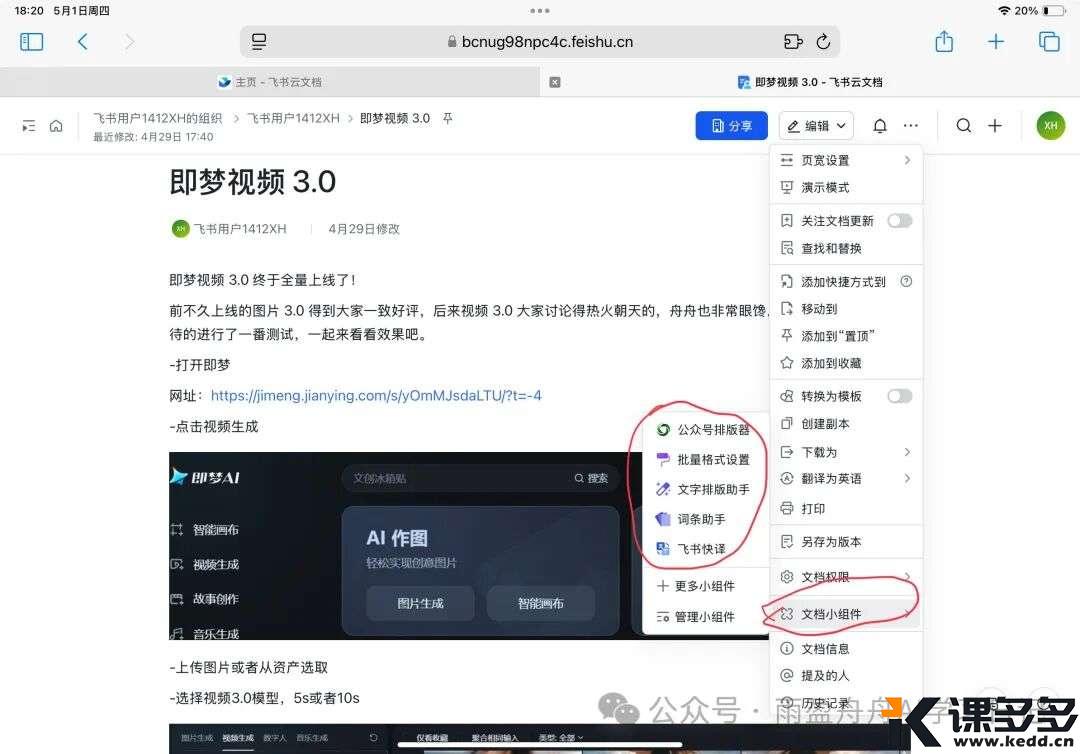Open the search magnifier in document header
Screen dimensions: 1080x754
click(x=963, y=126)
